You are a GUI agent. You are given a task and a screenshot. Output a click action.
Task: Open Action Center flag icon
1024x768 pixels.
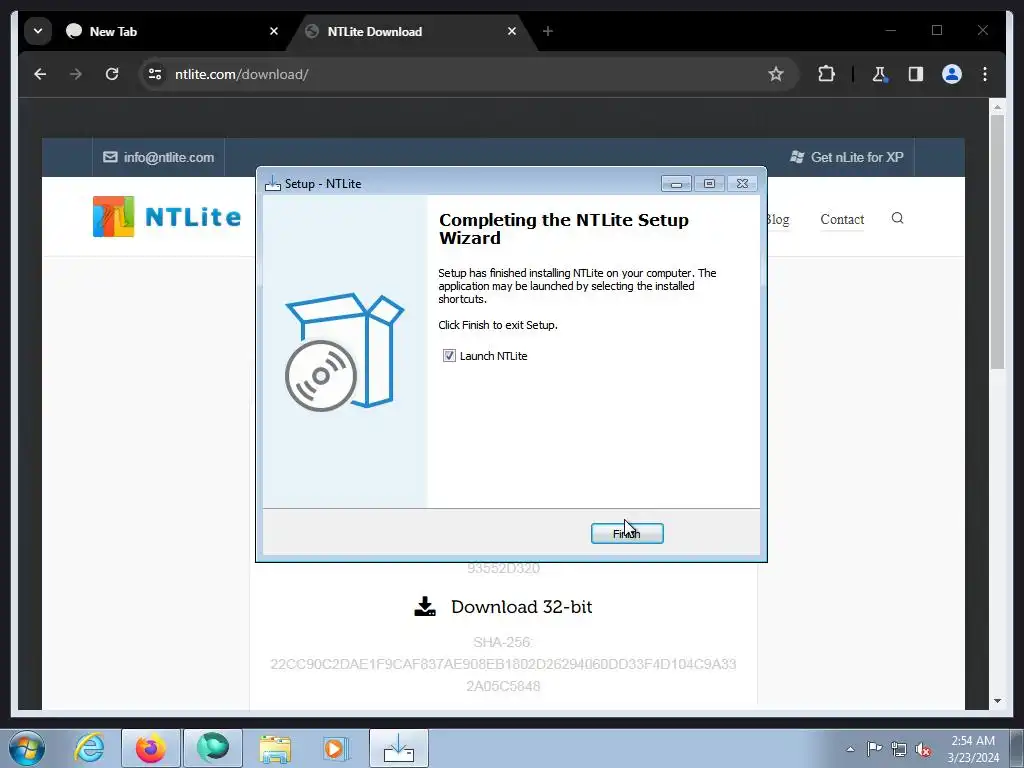pos(874,749)
